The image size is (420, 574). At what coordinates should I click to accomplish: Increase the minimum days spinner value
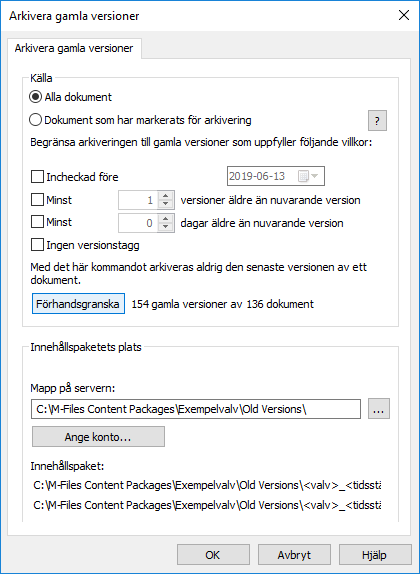point(166,219)
